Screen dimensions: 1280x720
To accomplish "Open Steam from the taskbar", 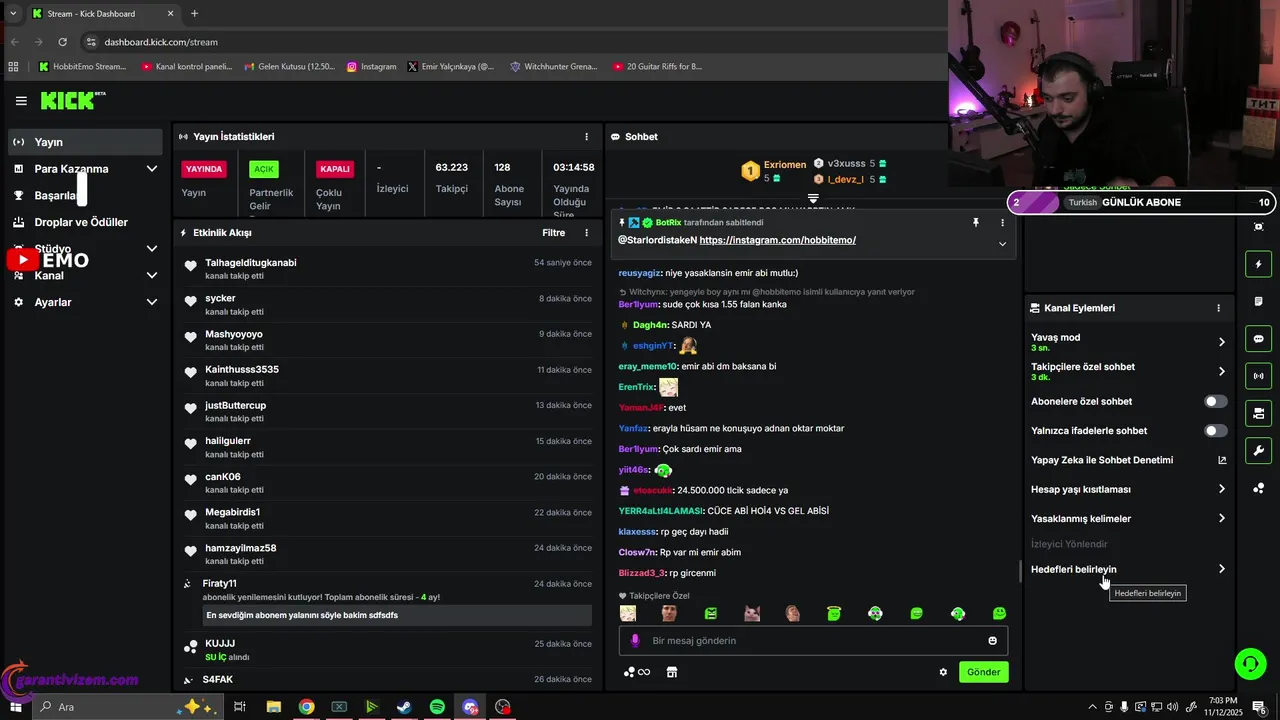I will click(404, 707).
